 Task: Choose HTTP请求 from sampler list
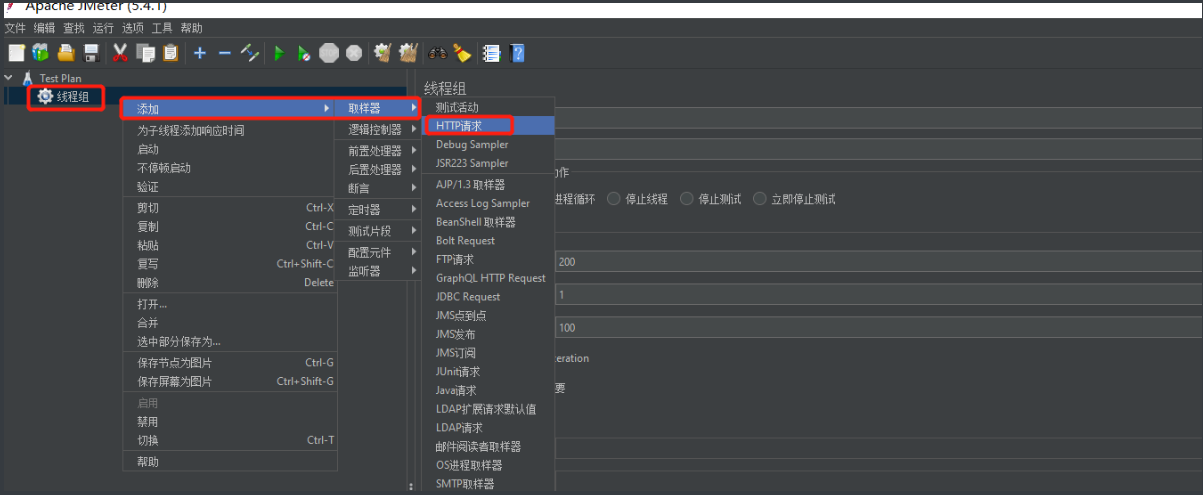[489, 126]
